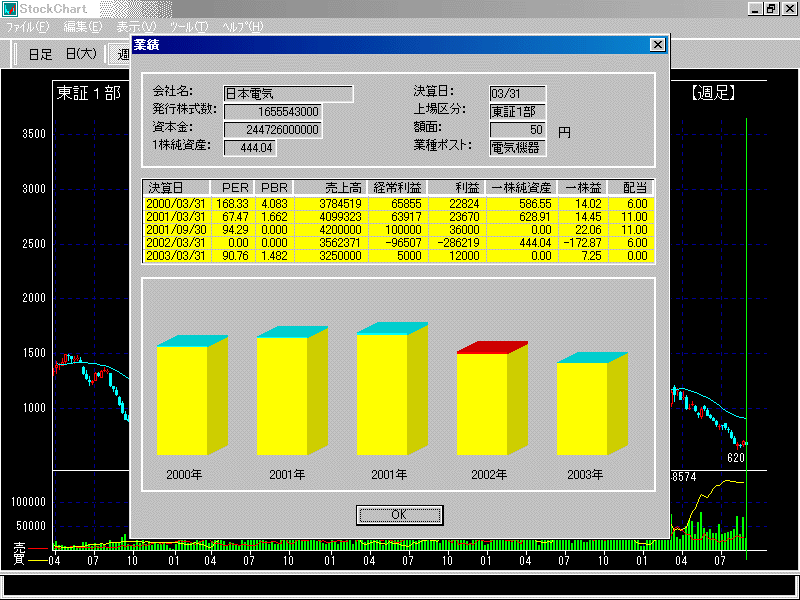Open the 編集(E) menu
800x600 pixels.
(x=83, y=27)
